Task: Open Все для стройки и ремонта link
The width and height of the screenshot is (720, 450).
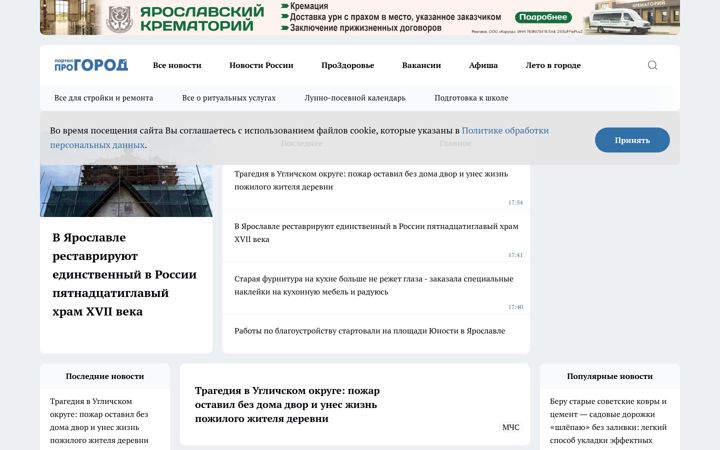Action: [104, 98]
